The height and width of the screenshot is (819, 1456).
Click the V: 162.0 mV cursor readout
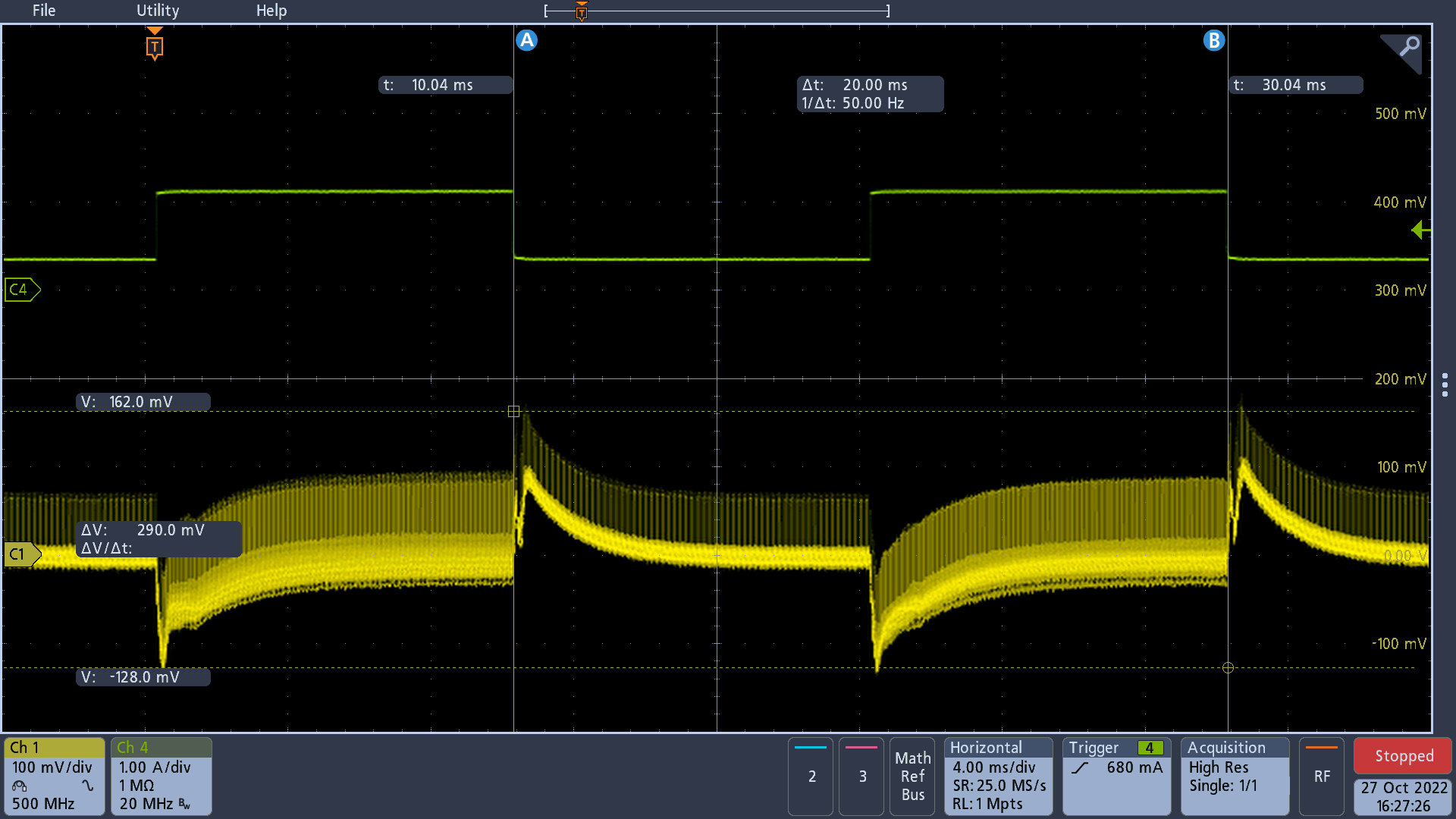[143, 402]
